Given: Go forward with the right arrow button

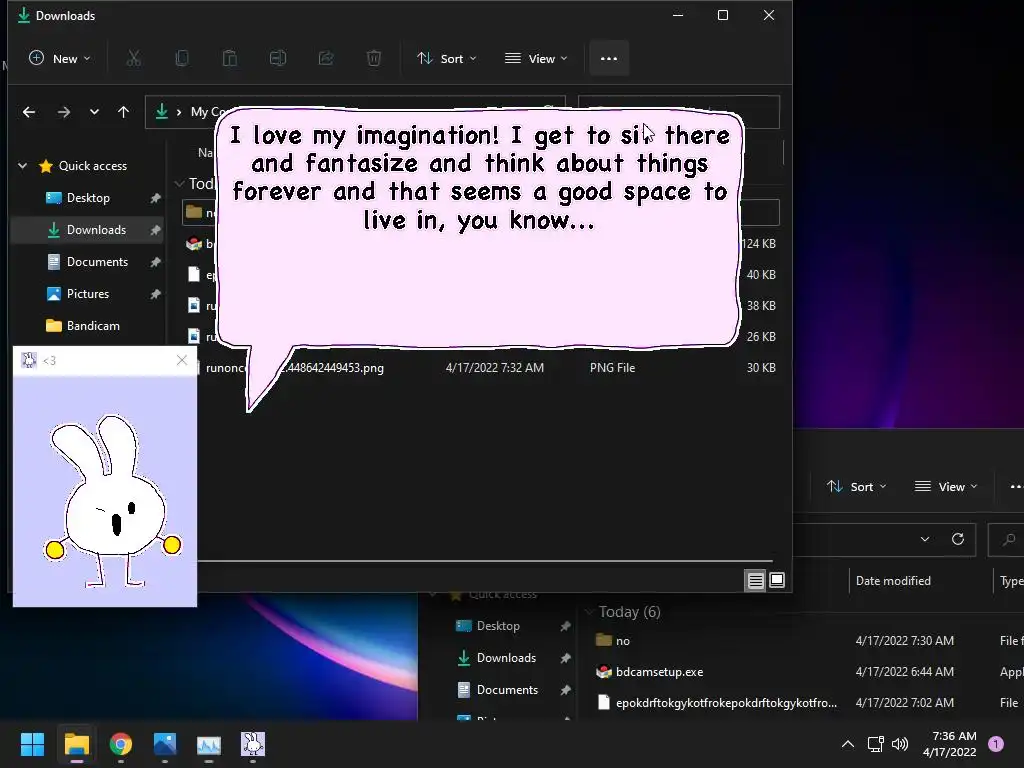Looking at the screenshot, I should pos(63,112).
